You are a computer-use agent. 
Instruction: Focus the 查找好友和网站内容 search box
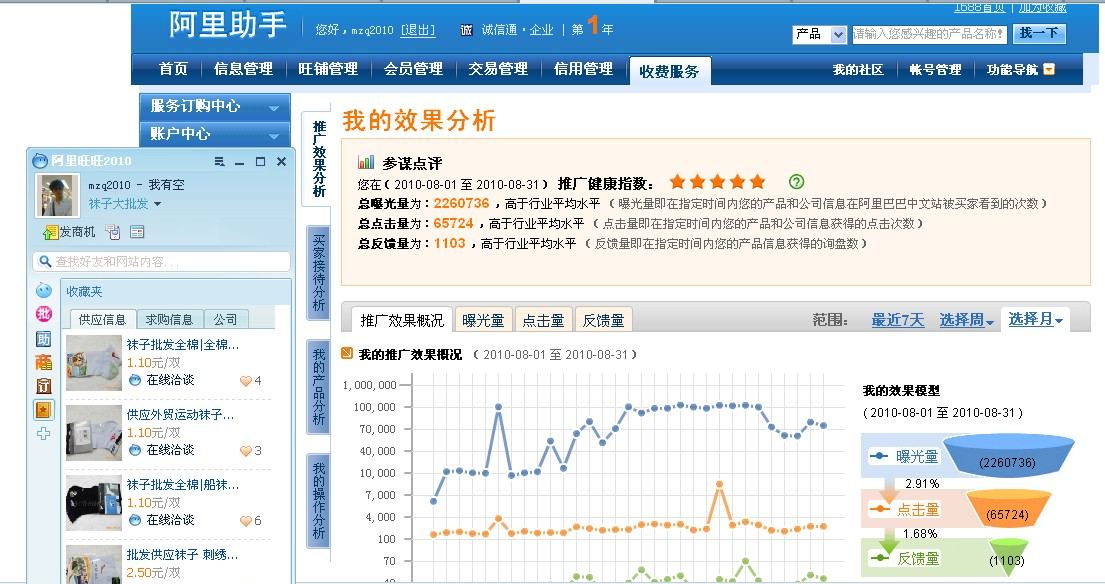[161, 261]
